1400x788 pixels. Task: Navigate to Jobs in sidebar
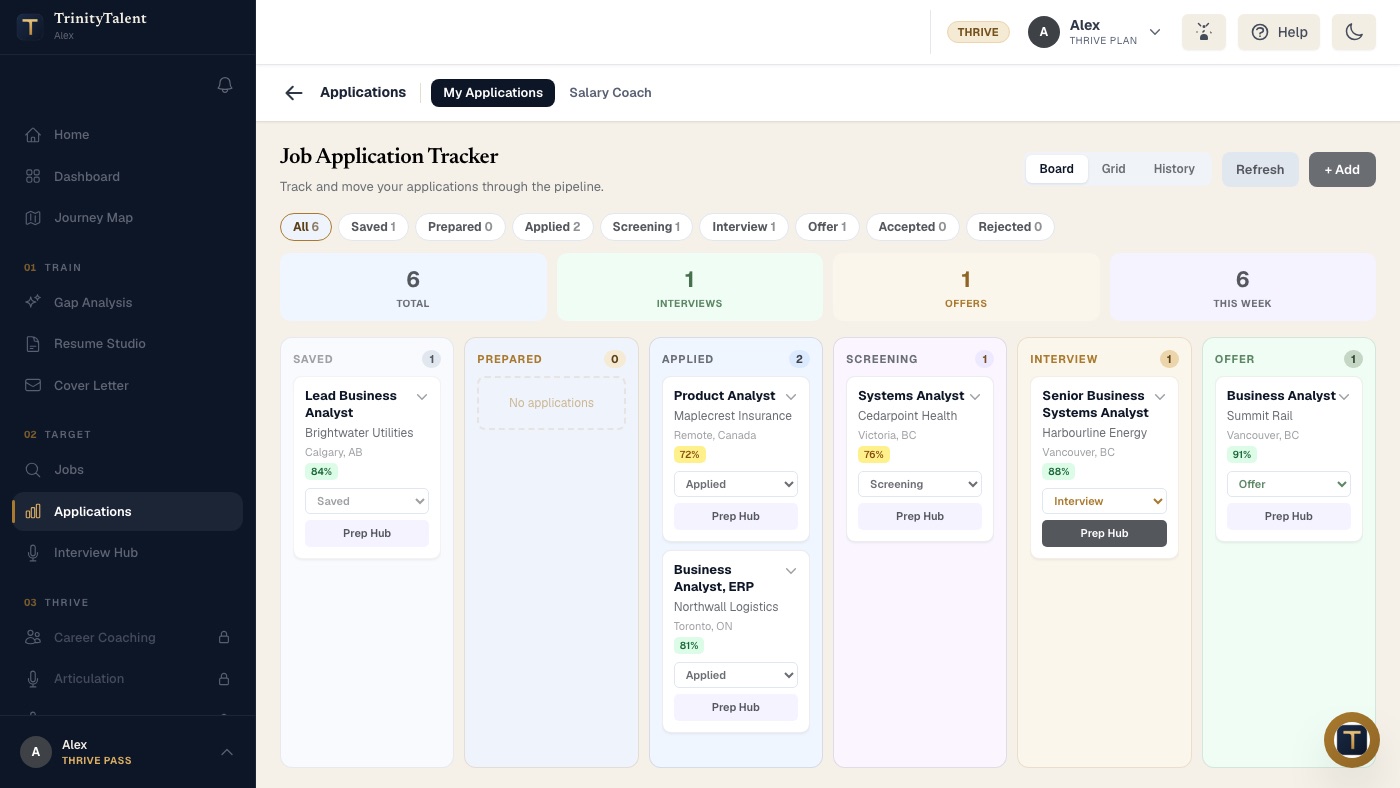click(128, 469)
